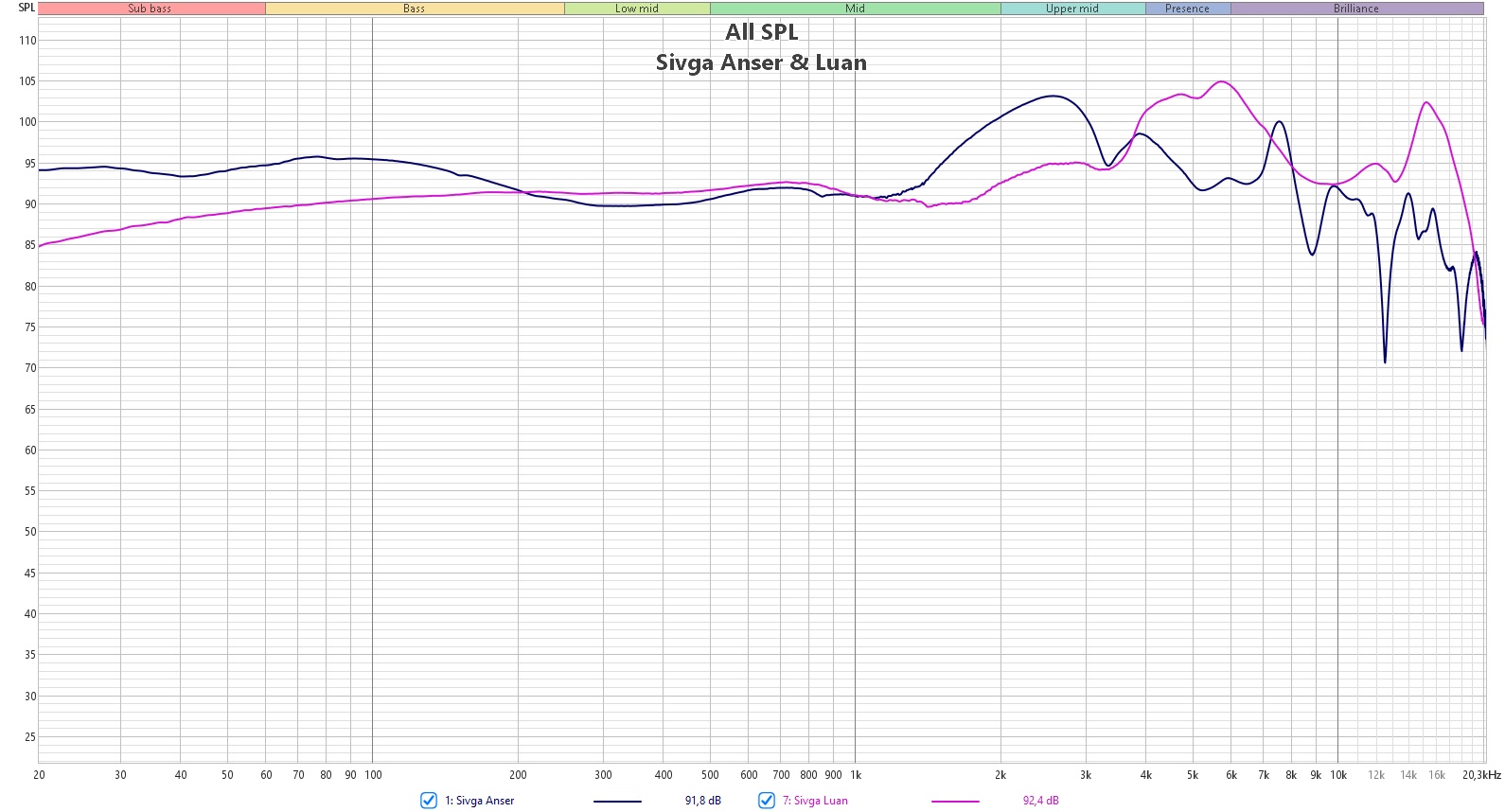This screenshot has height=812, width=1505.
Task: Click the 25 tick on the SPL axis
Action: click(30, 737)
